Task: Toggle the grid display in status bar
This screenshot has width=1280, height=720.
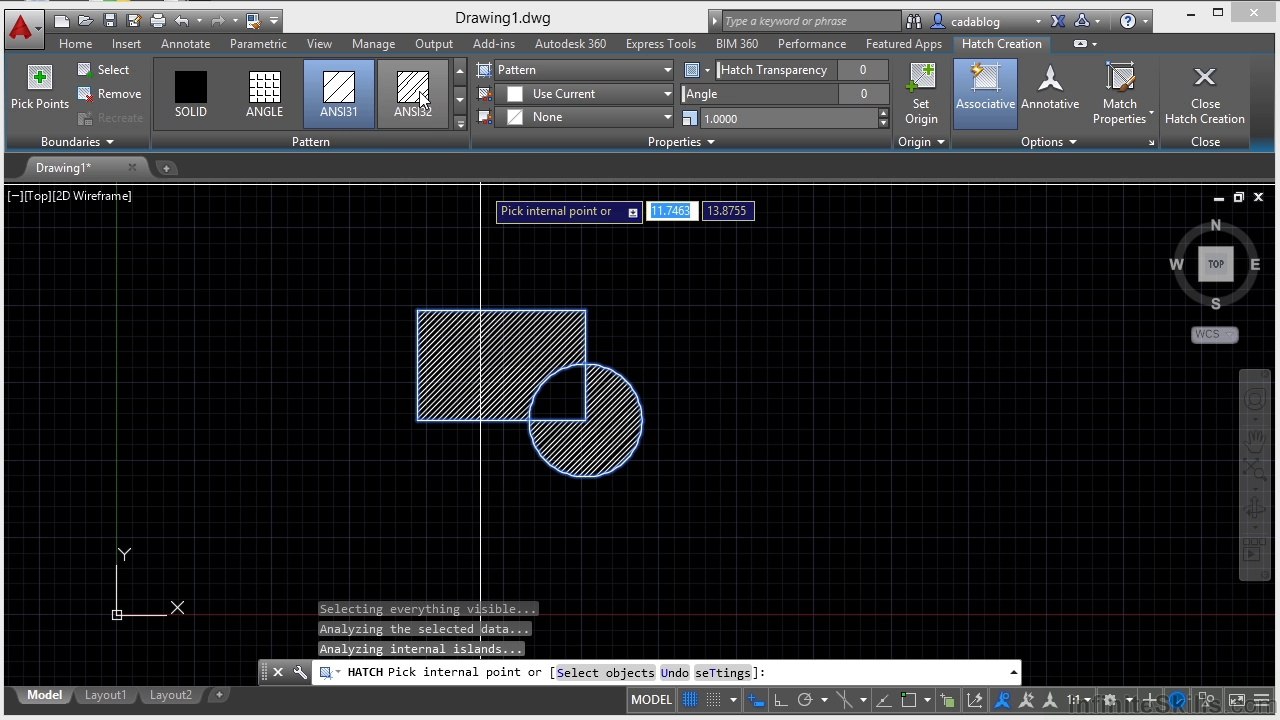Action: 690,700
